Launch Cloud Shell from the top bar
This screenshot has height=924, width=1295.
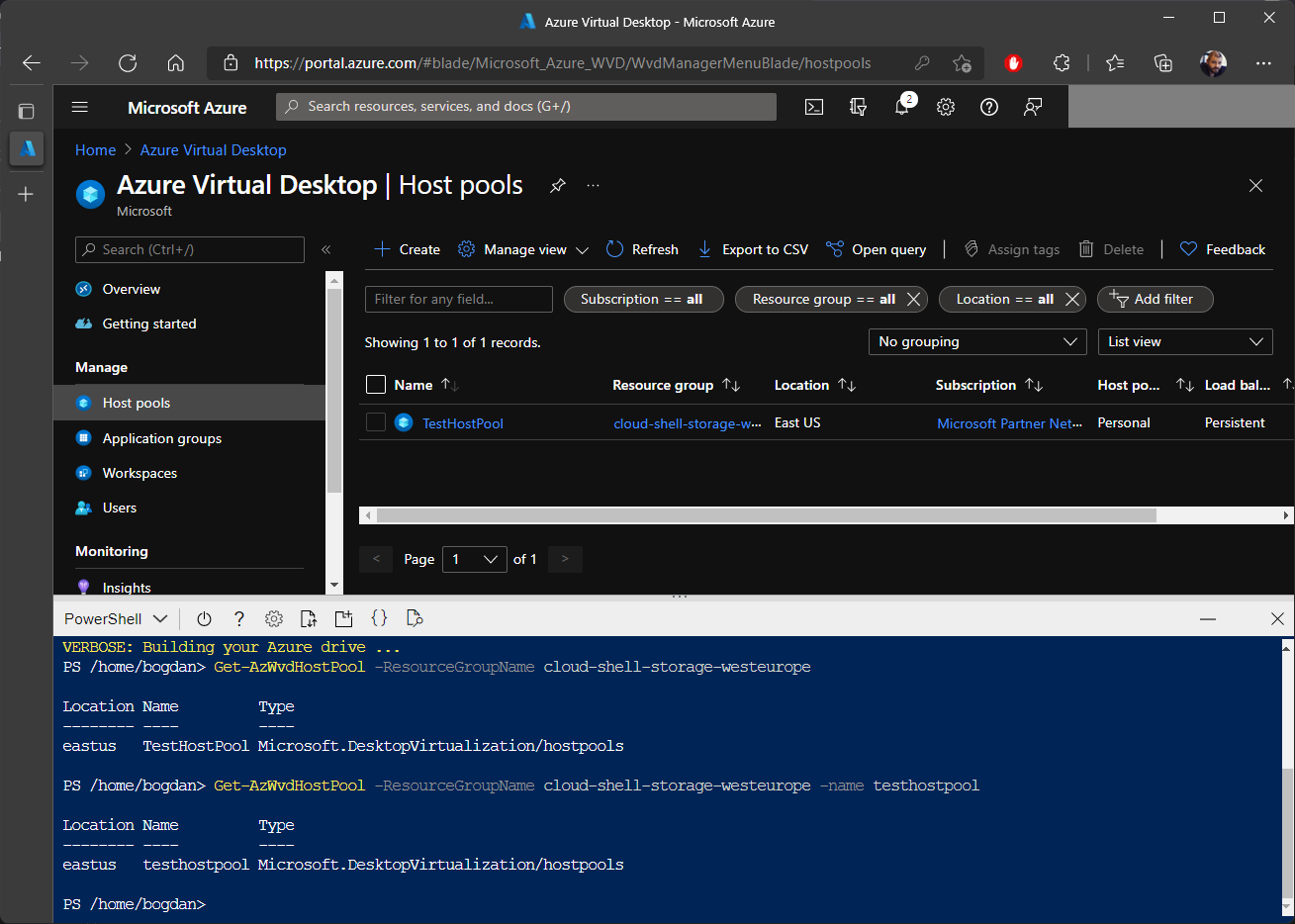tap(814, 107)
